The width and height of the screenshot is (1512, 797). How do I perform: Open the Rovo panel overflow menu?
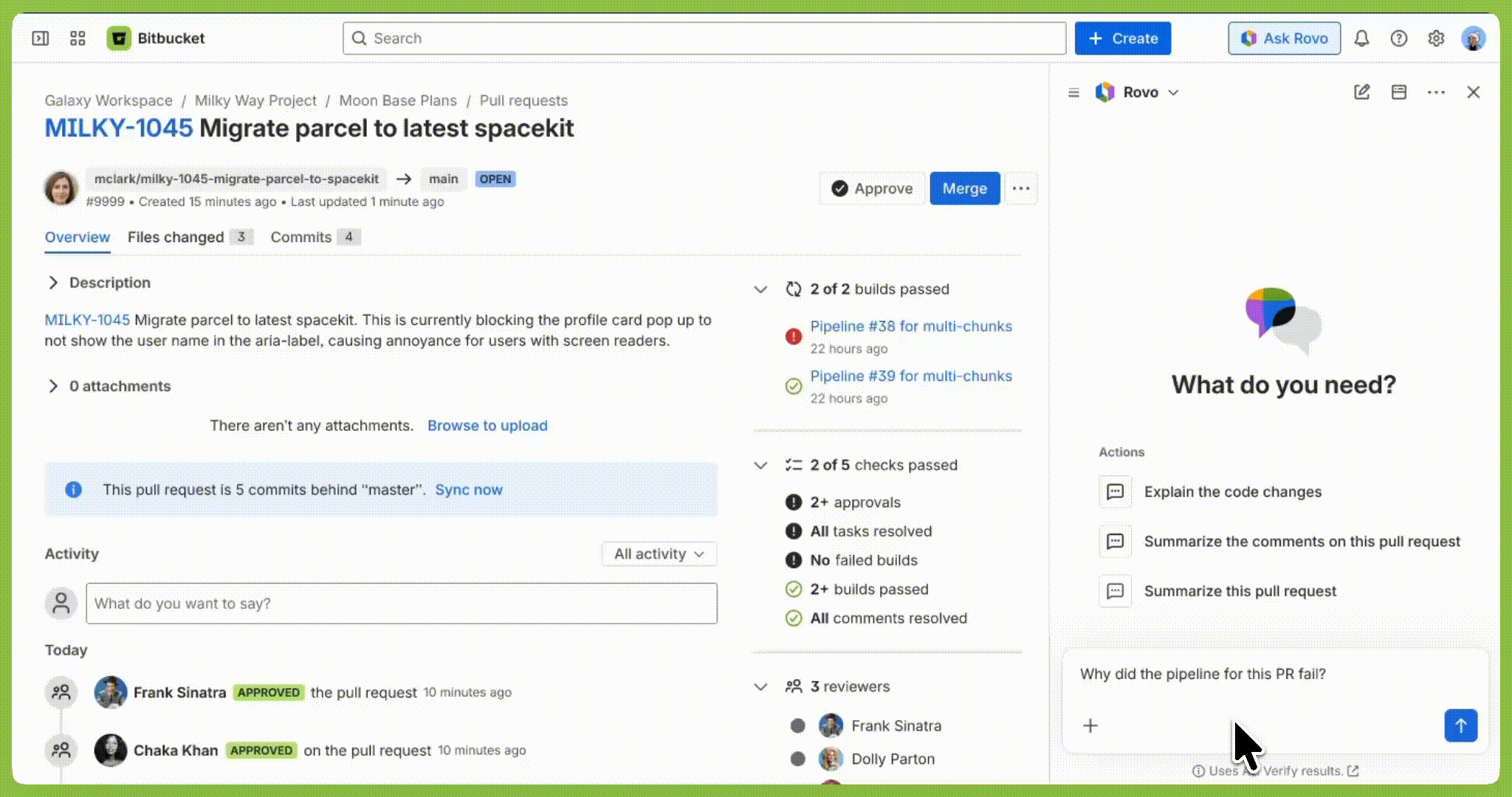click(x=1436, y=92)
